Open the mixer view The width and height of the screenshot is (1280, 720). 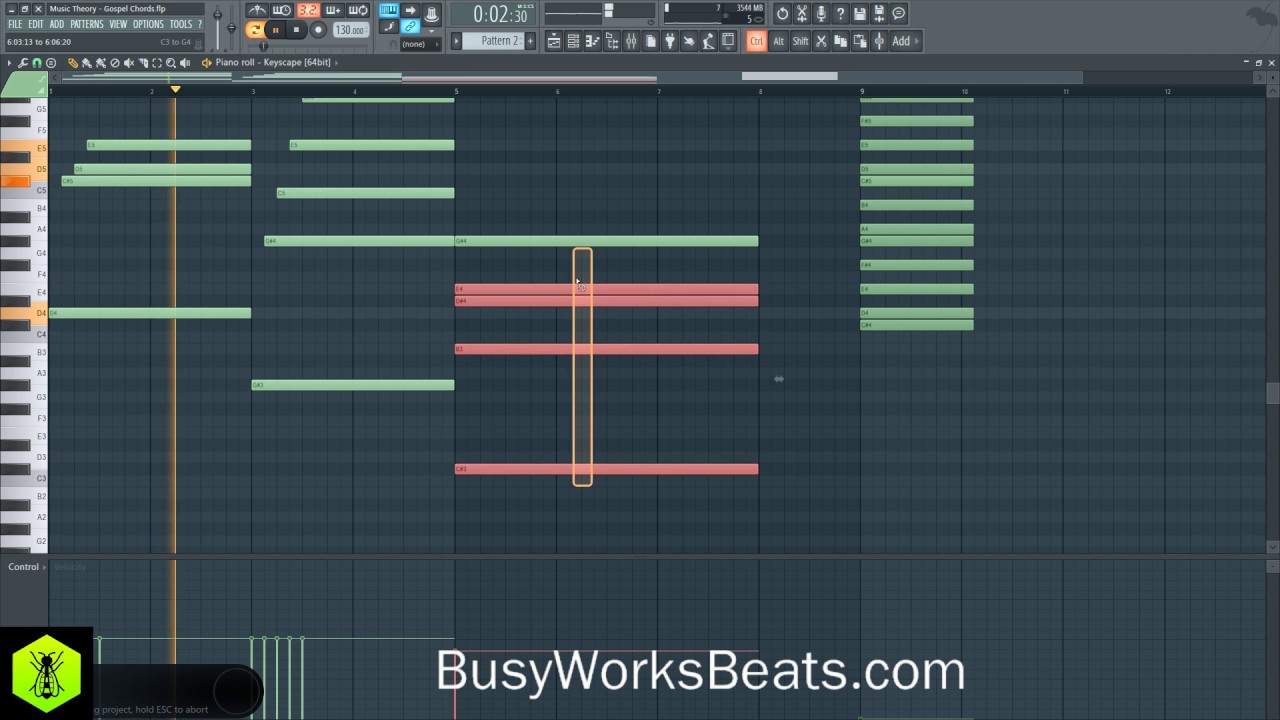pos(631,41)
